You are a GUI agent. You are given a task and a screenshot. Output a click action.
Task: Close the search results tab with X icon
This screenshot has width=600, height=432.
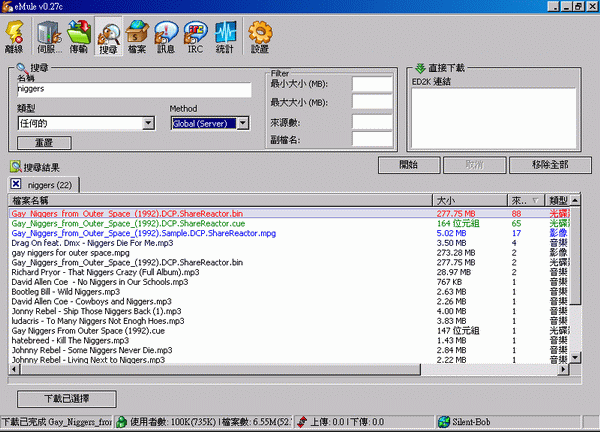[x=16, y=184]
